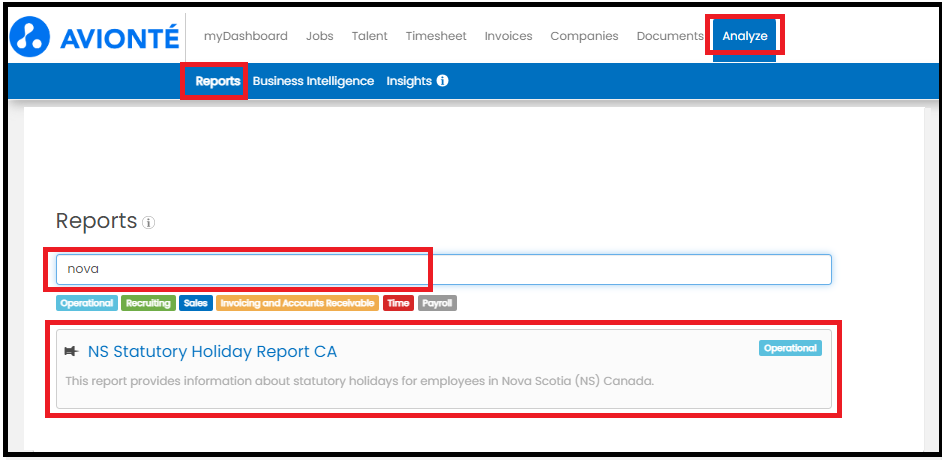Click the Avionté logo icon
This screenshot has width=947, height=461.
(30, 36)
